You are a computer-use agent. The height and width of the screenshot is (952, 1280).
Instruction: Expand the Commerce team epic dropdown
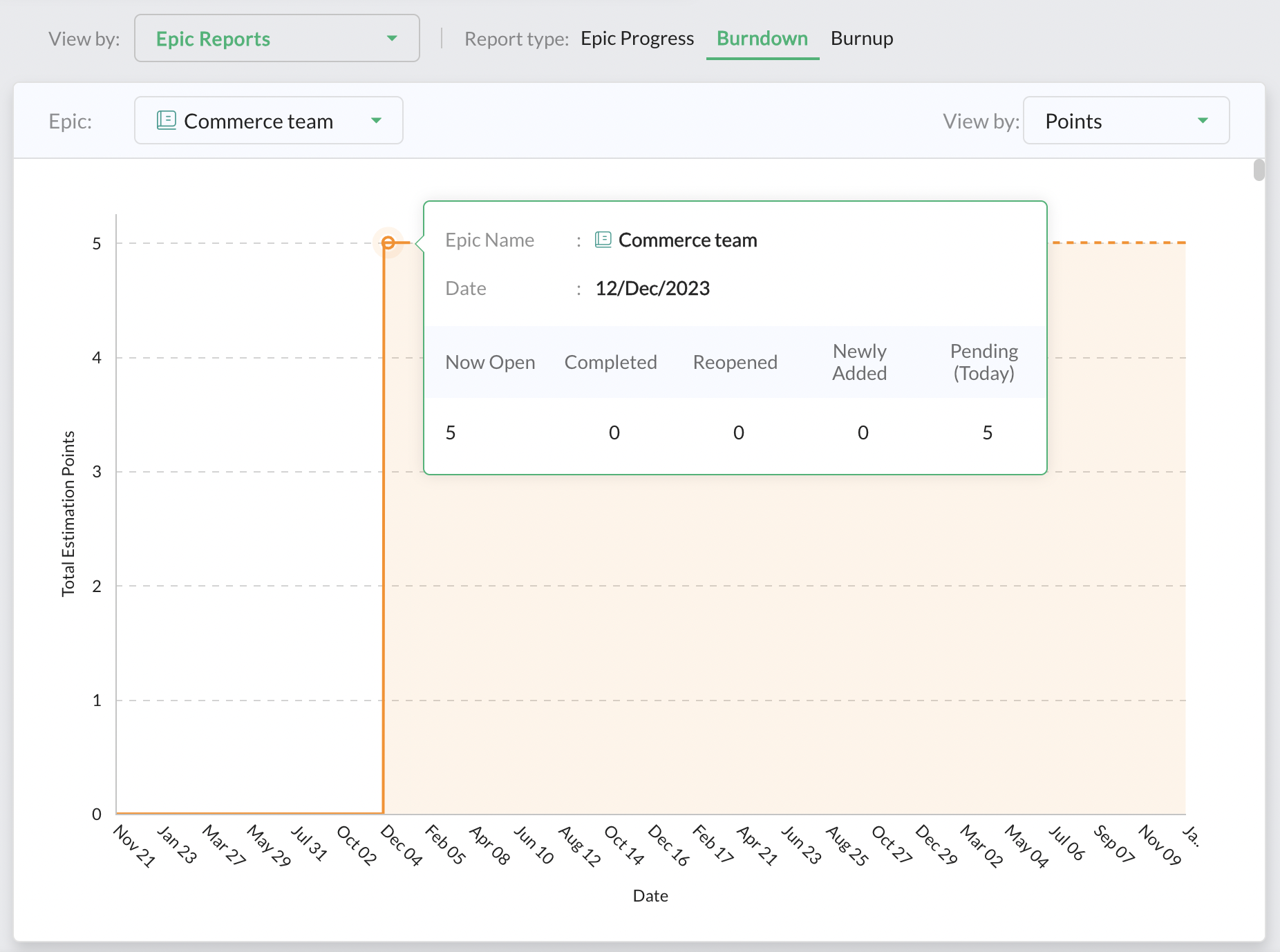pos(268,121)
